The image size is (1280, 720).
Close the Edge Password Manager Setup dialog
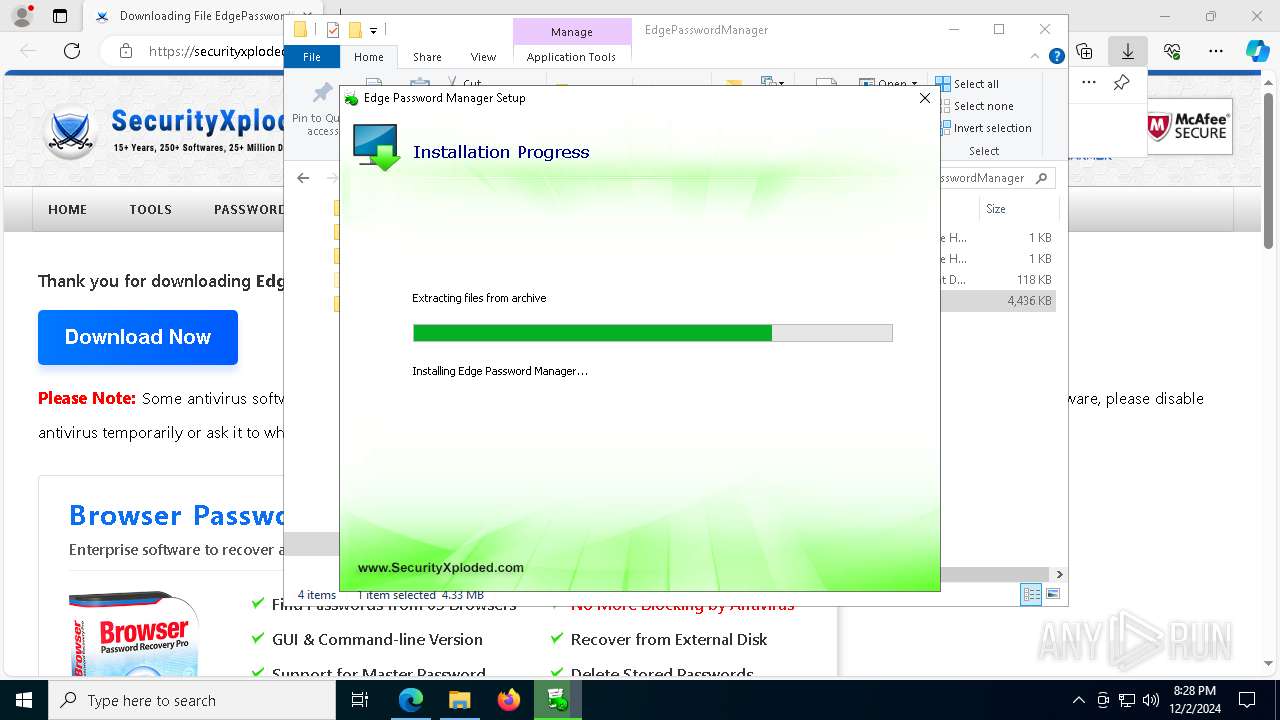925,98
